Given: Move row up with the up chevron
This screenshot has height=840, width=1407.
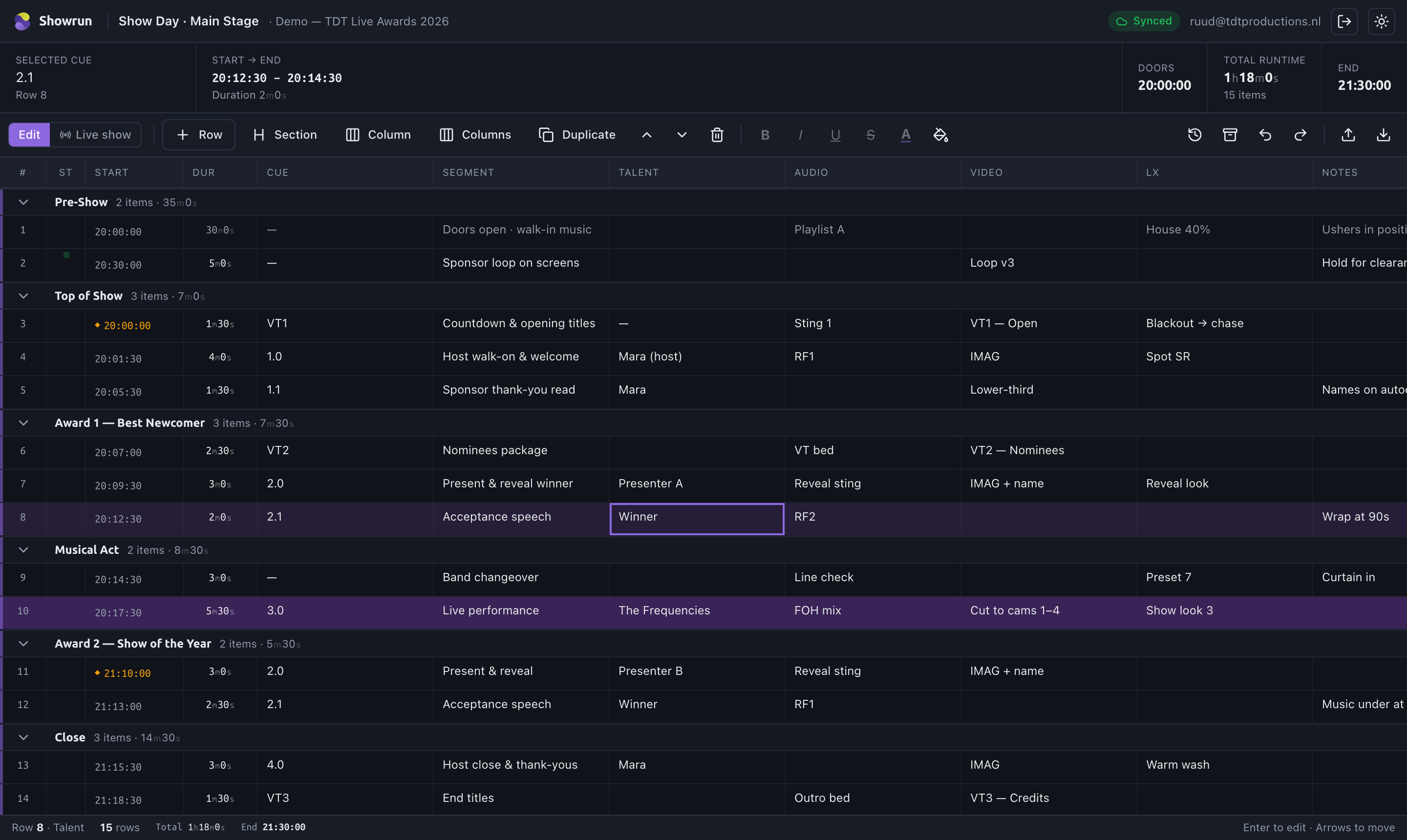Looking at the screenshot, I should [647, 135].
